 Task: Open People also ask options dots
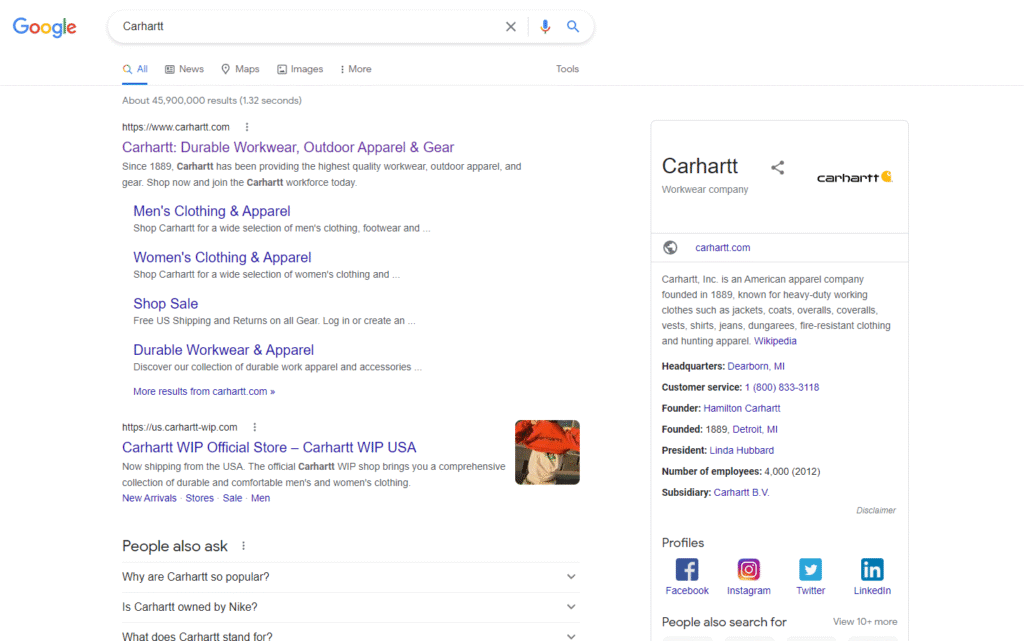[x=244, y=546]
